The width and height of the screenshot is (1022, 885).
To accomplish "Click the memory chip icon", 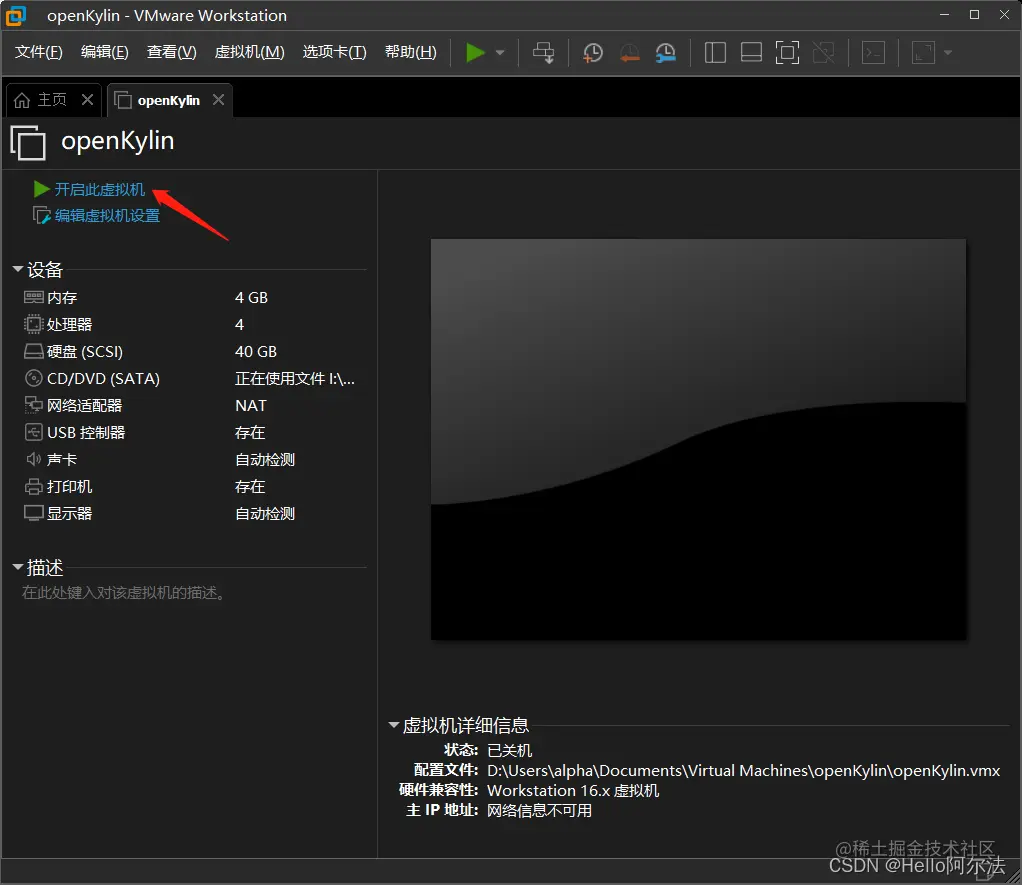I will (x=33, y=297).
